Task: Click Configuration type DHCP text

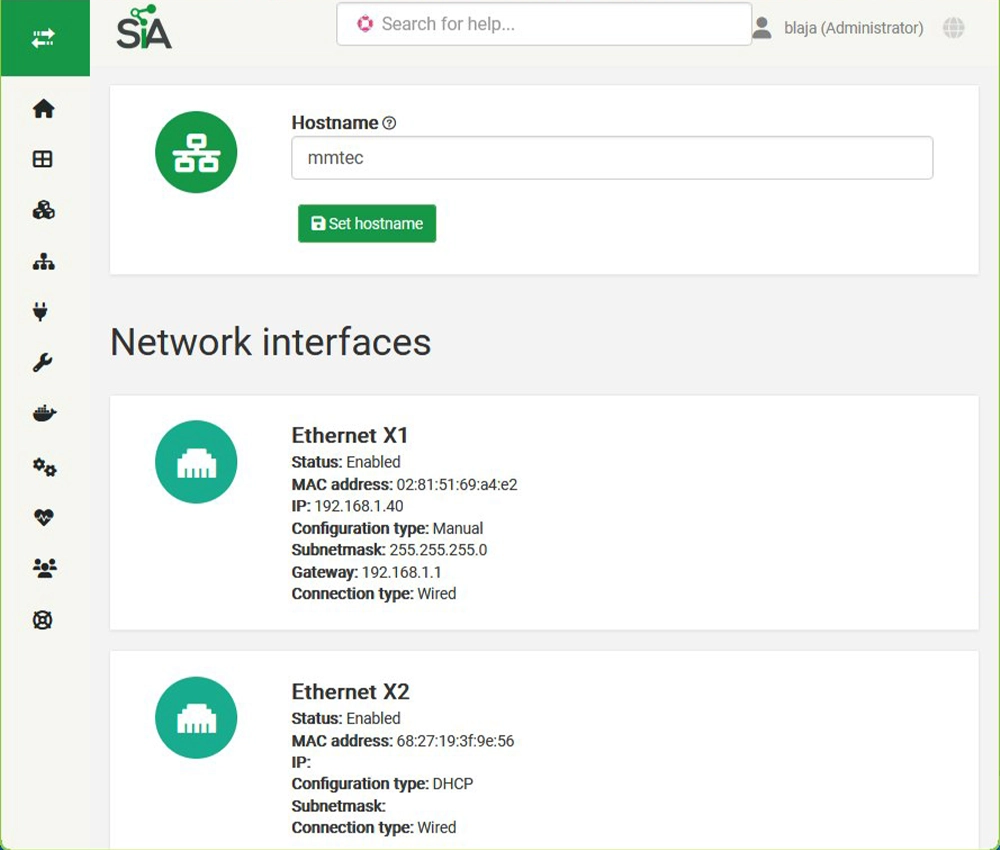Action: (382, 784)
